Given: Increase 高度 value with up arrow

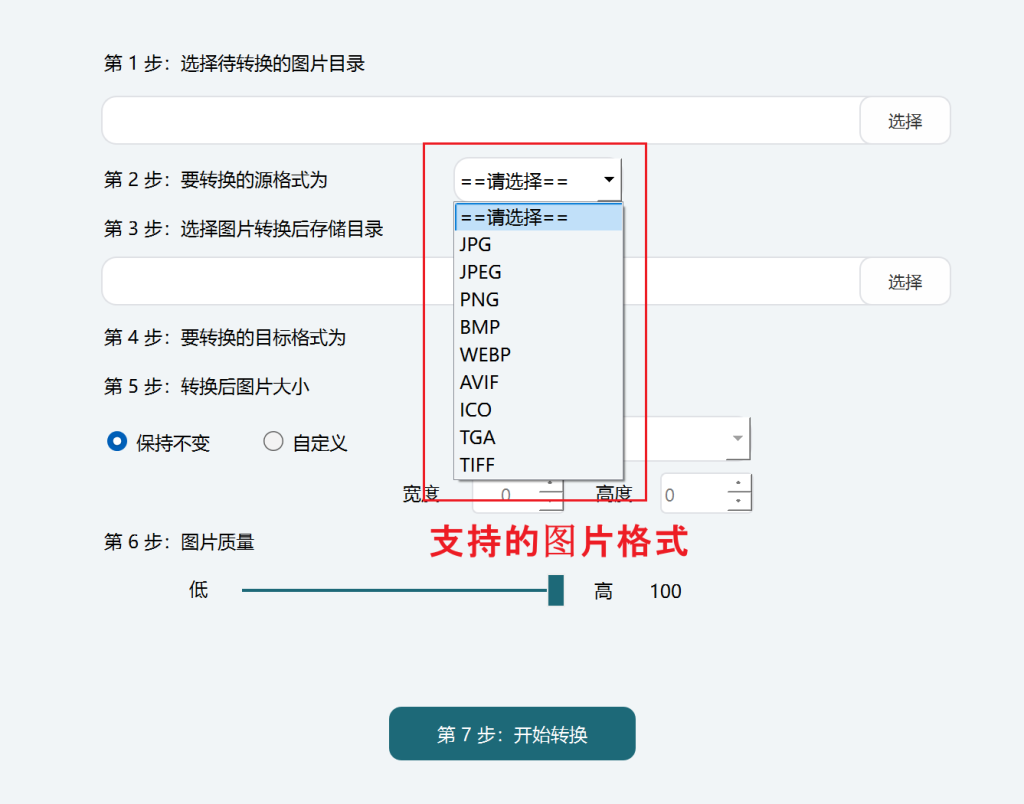Looking at the screenshot, I should [738, 486].
